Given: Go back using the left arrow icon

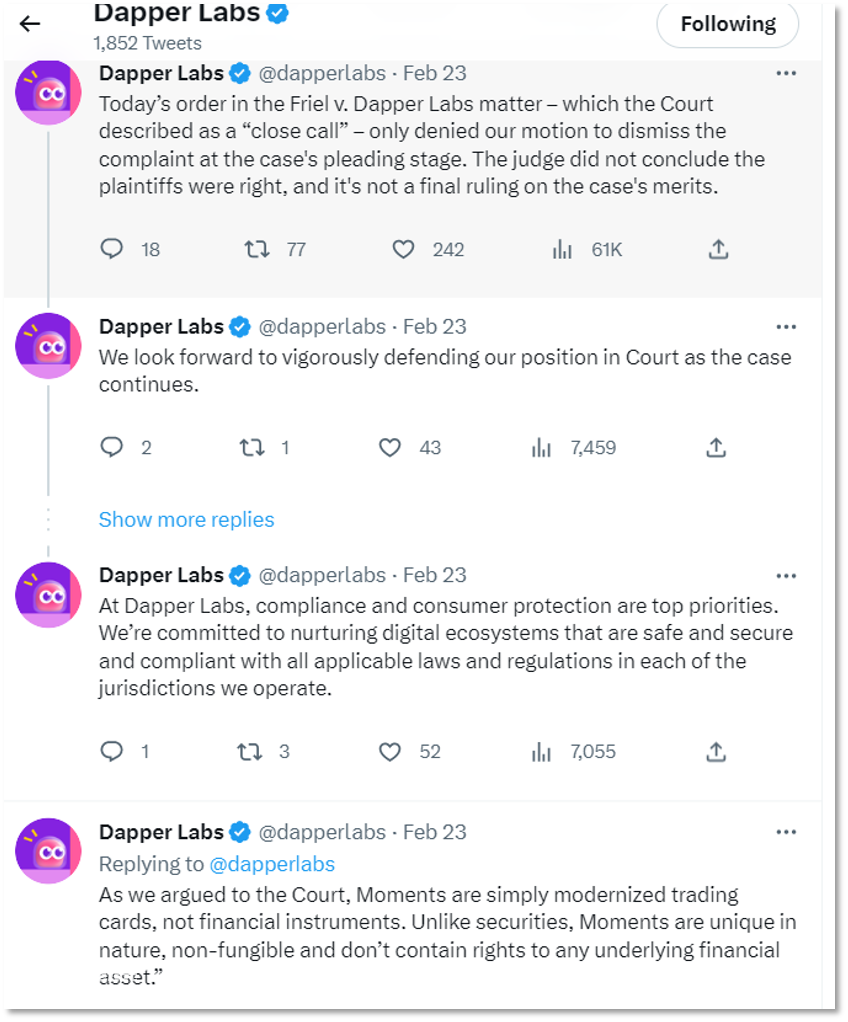Looking at the screenshot, I should coord(30,24).
